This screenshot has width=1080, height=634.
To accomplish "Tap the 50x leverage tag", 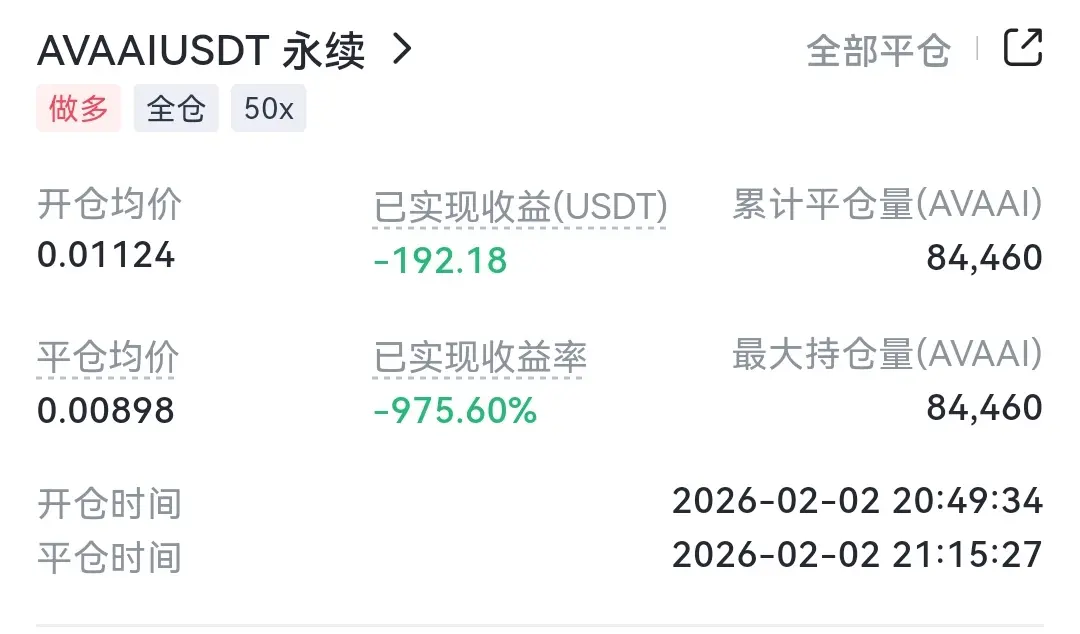I will click(x=268, y=108).
